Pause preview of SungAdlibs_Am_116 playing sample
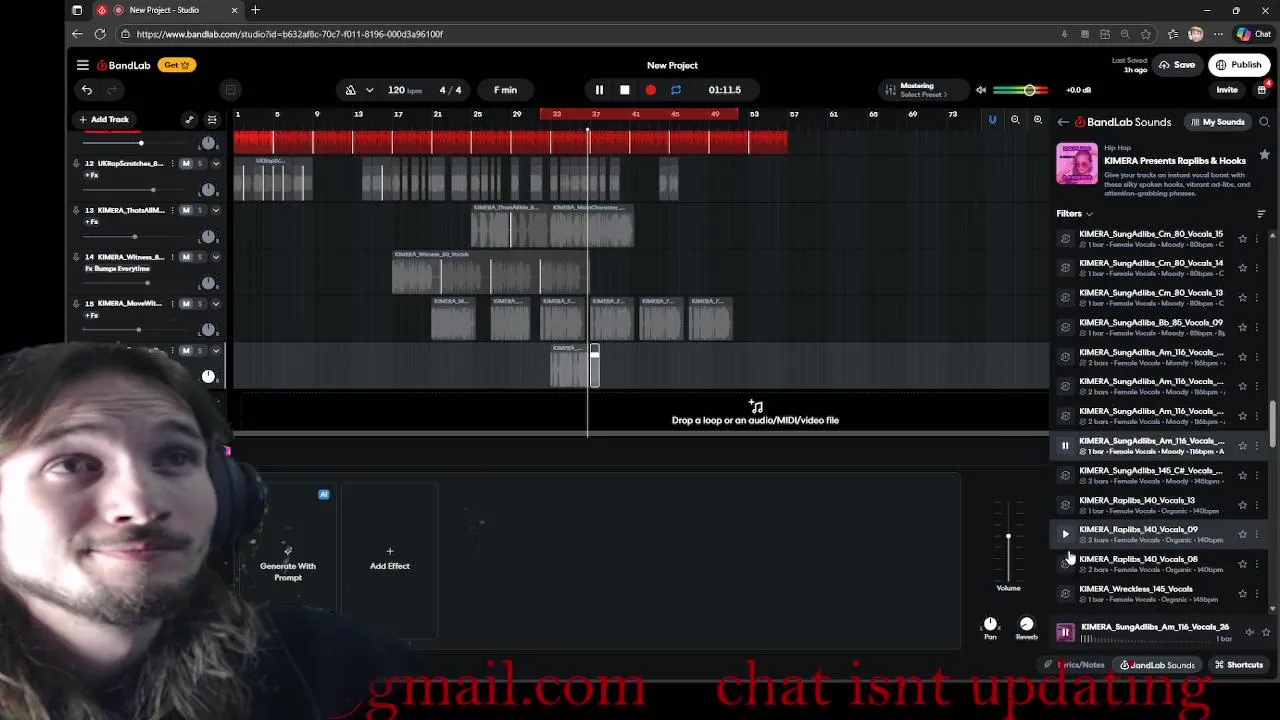 pyautogui.click(x=1065, y=446)
